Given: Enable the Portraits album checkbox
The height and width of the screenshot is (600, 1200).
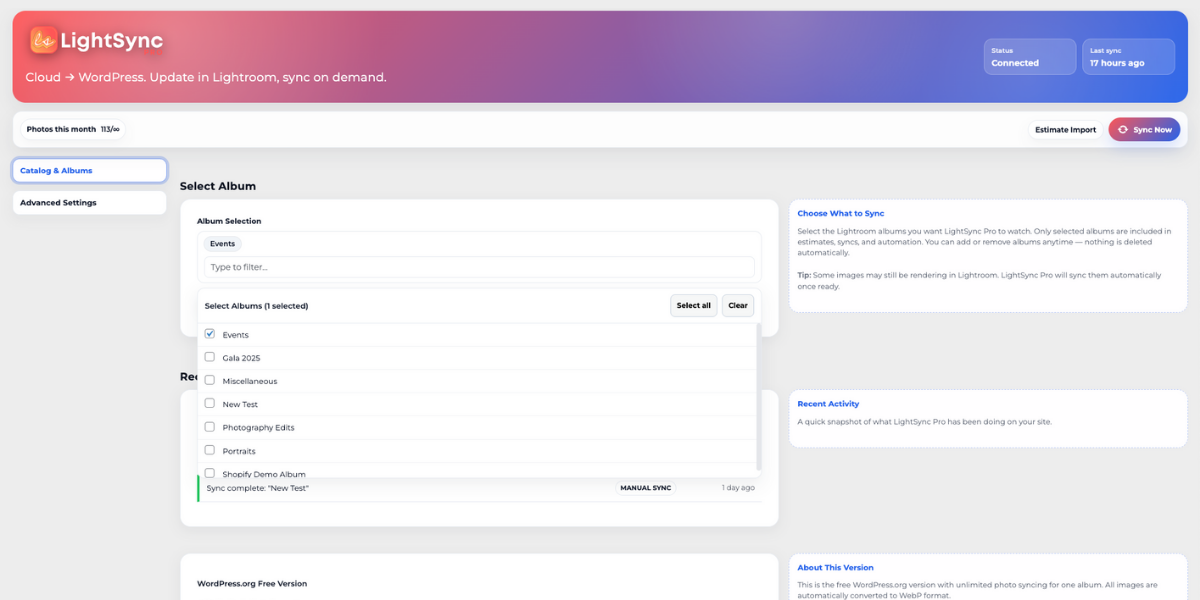Looking at the screenshot, I should tap(209, 449).
